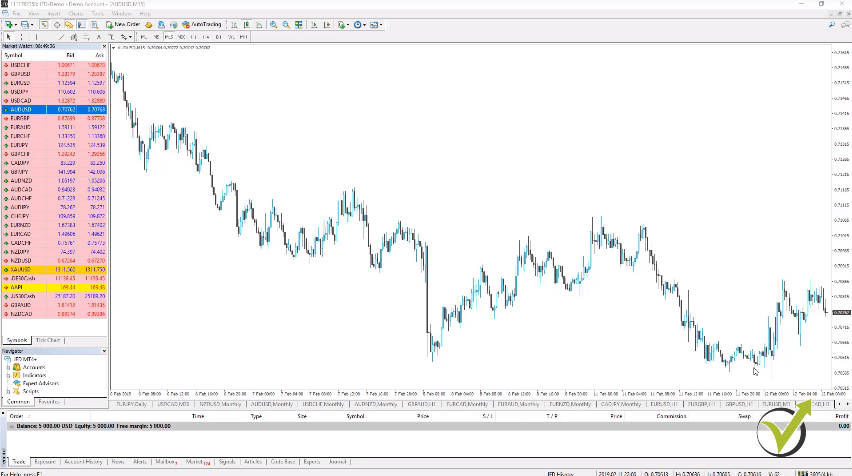Open the Help menu
The image size is (852, 476).
click(145, 14)
